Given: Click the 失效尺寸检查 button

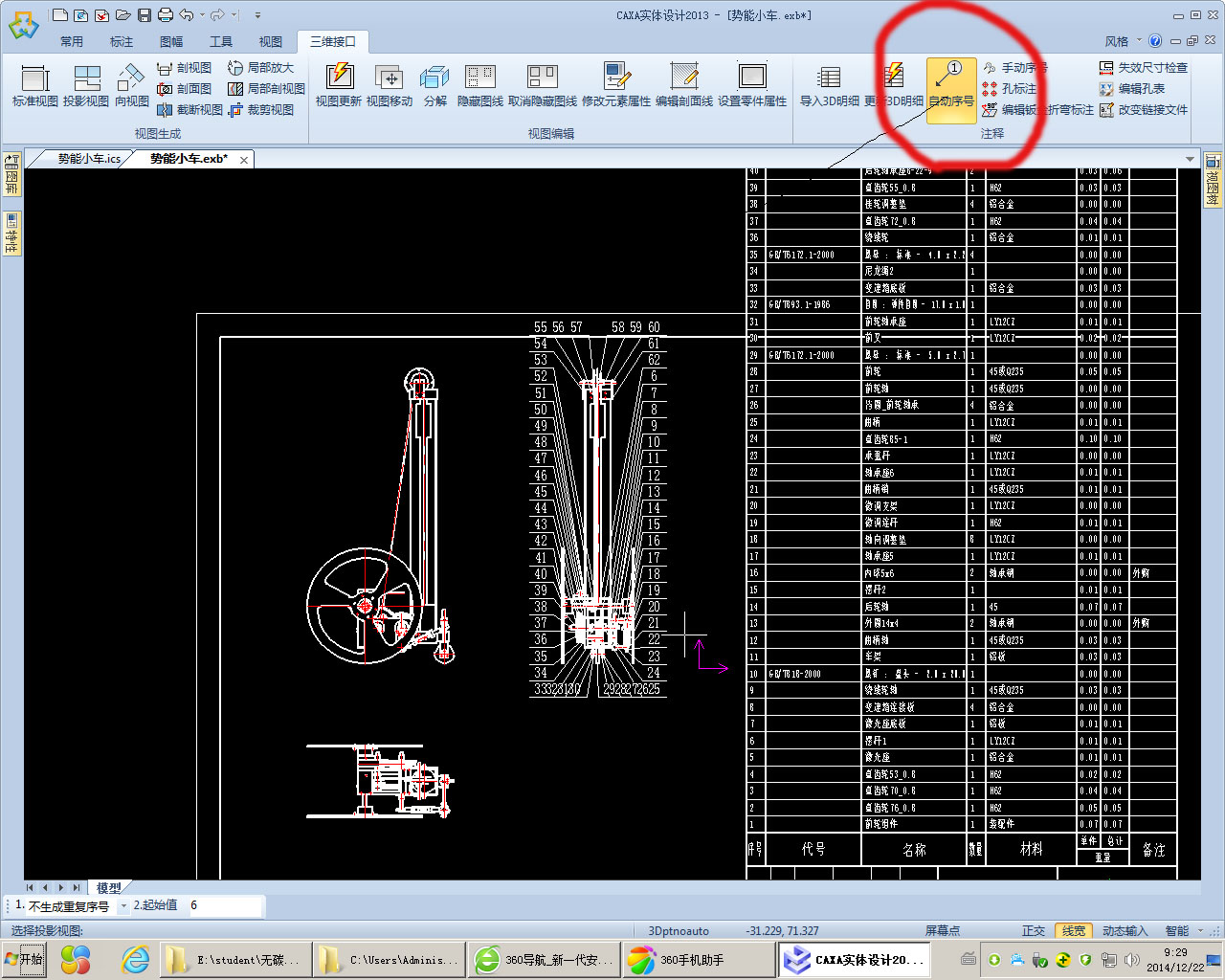Looking at the screenshot, I should click(x=1144, y=68).
